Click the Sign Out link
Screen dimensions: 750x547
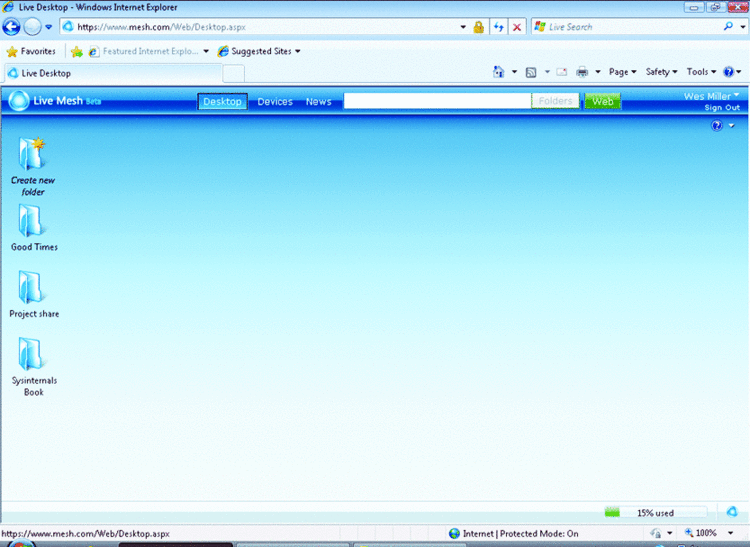(722, 108)
